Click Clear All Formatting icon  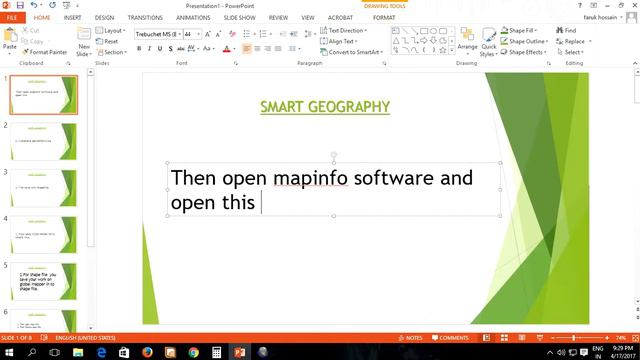click(232, 34)
